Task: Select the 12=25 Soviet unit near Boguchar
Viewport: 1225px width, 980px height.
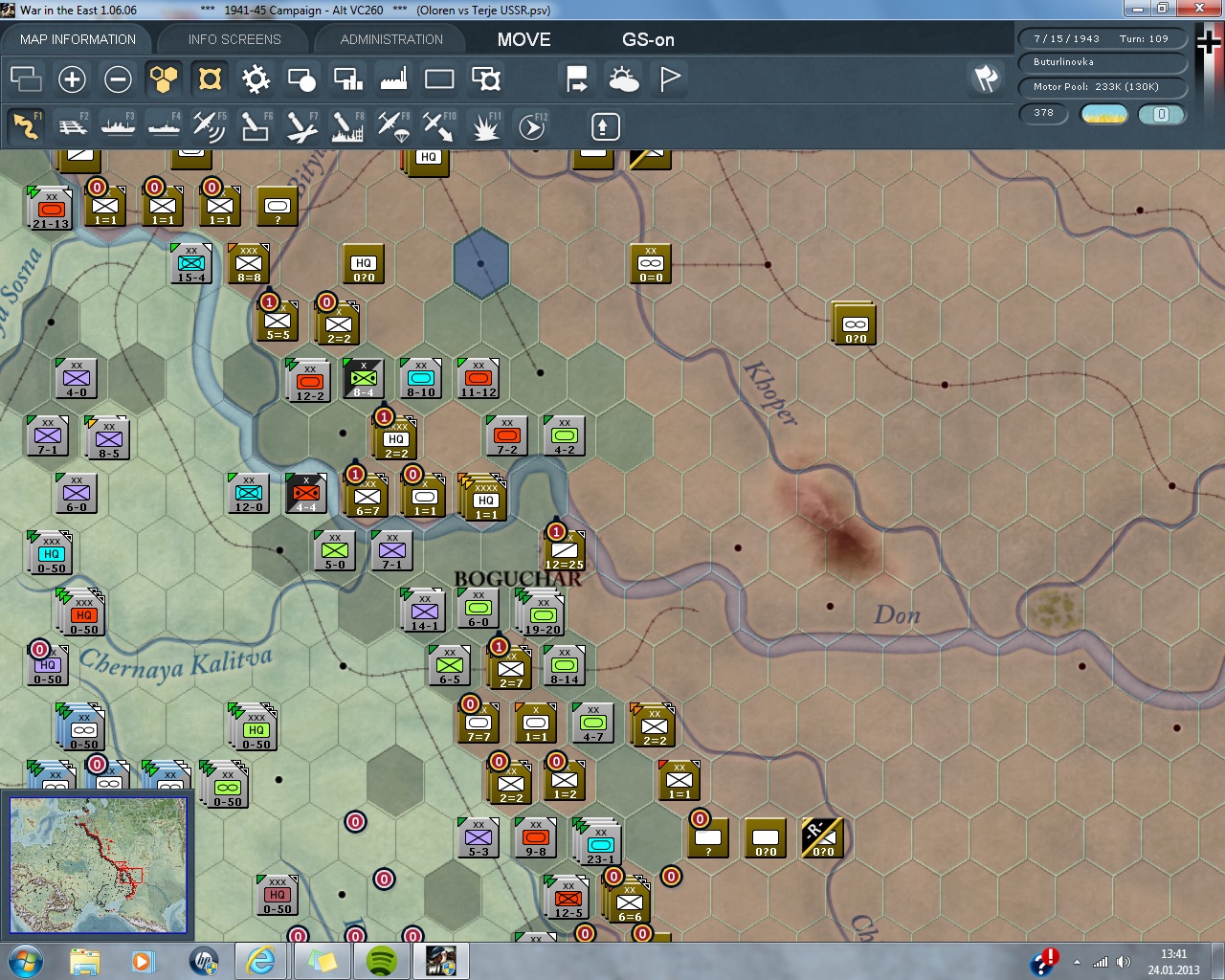Action: click(x=564, y=551)
